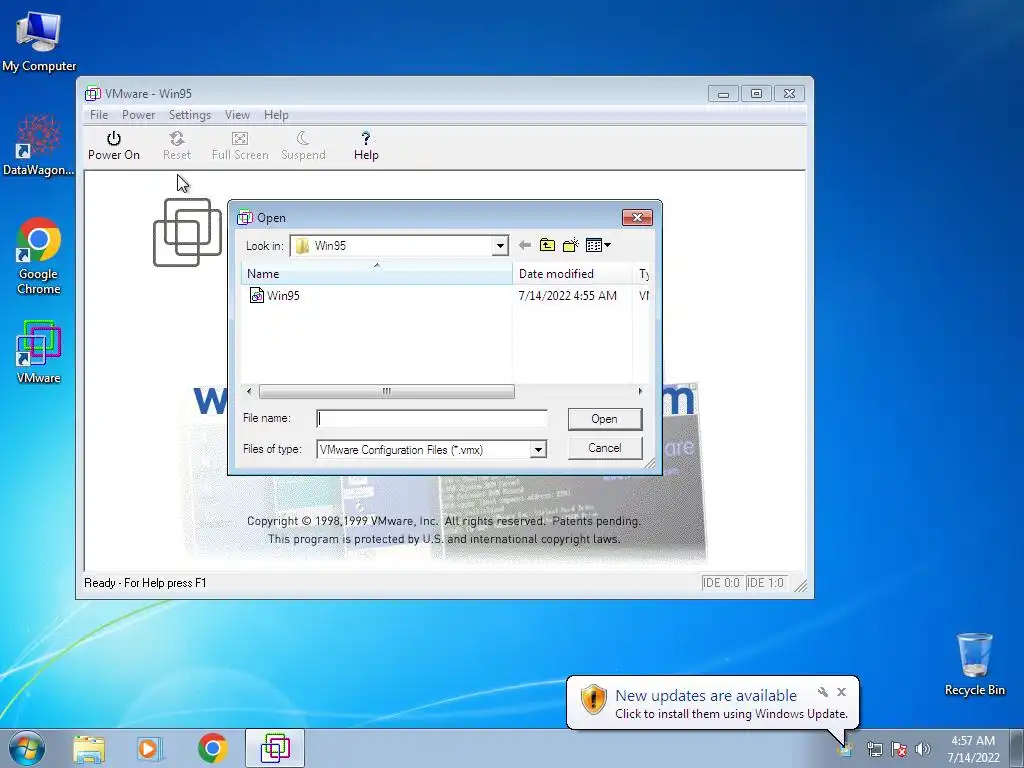Open the View Menu icon in Open dialog
The image size is (1024, 768).
[x=598, y=246]
